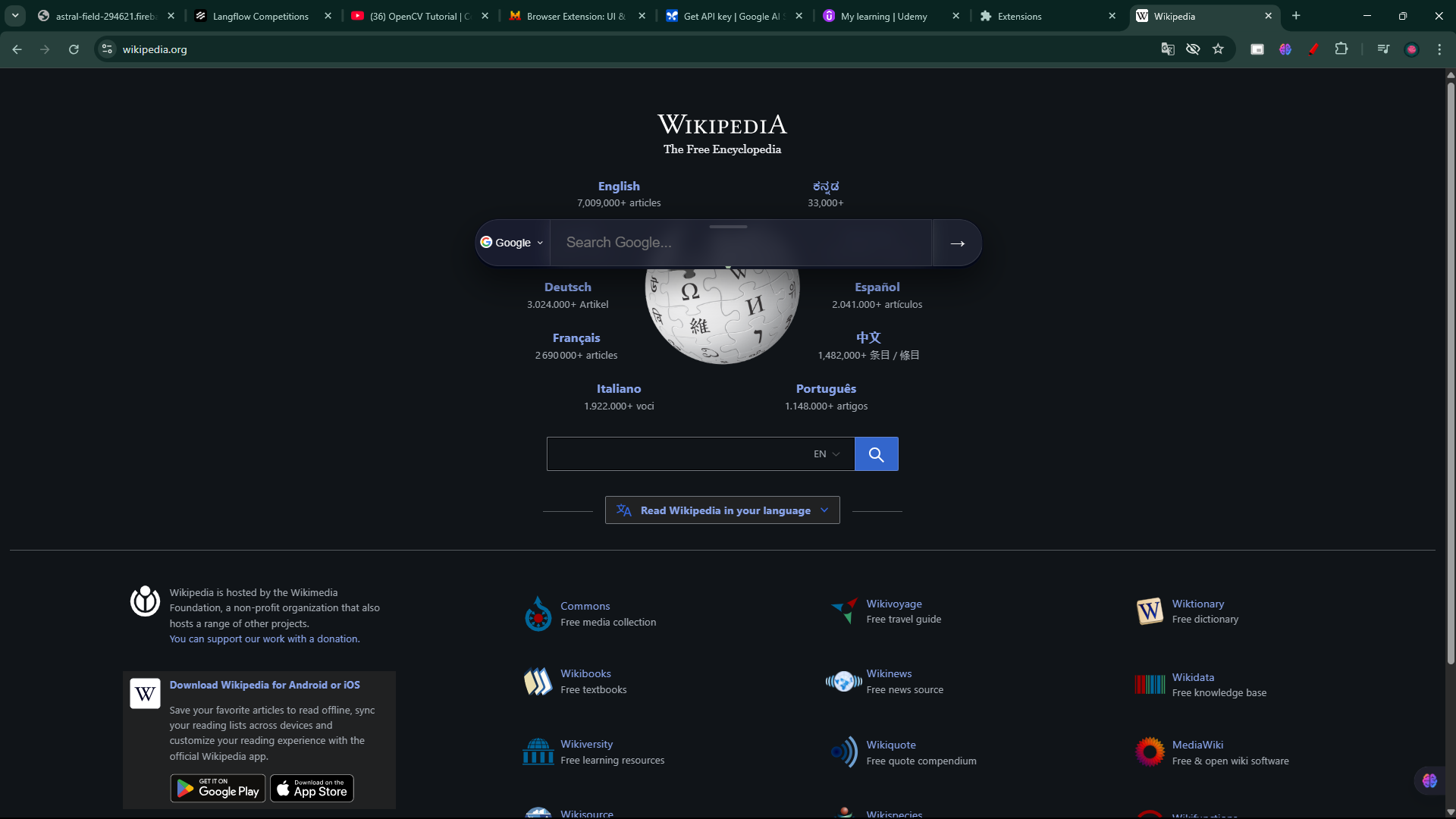This screenshot has height=819, width=1456.
Task: Open the Português Wikipedia link
Action: click(x=826, y=389)
